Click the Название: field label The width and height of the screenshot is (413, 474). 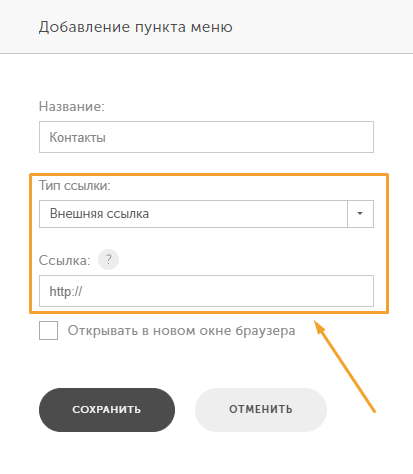pos(72,107)
